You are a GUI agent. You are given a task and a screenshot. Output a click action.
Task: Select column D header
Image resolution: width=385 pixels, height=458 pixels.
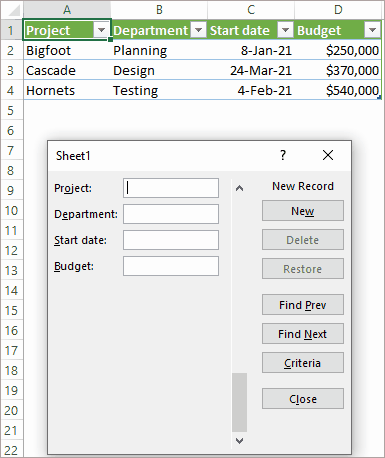coord(338,10)
